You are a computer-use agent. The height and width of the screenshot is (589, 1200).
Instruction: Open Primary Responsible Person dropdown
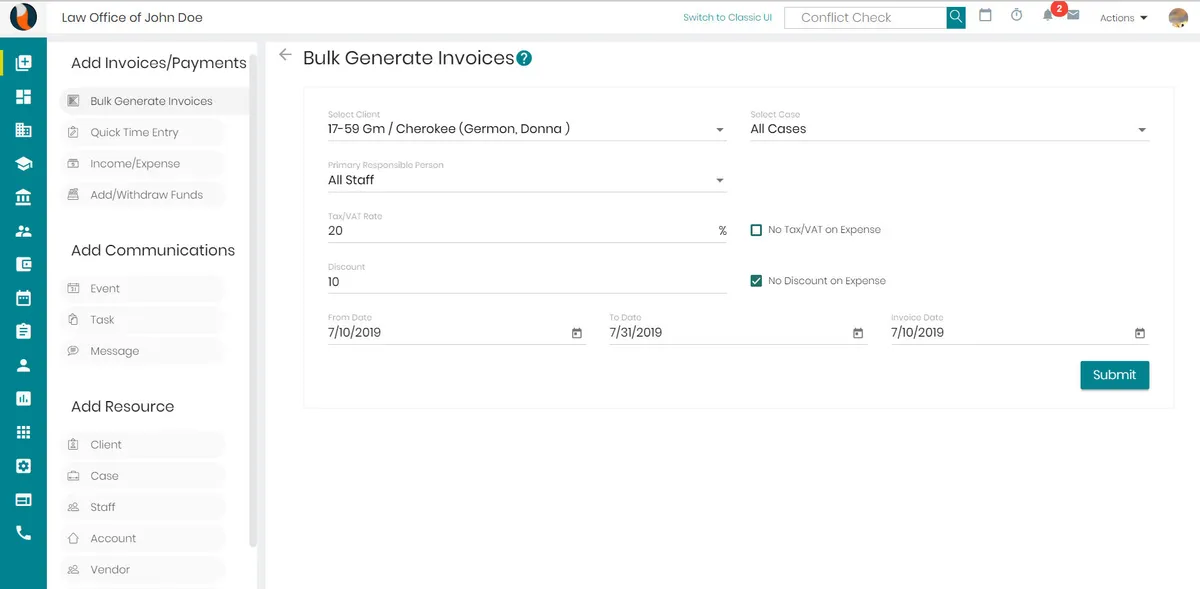pos(720,181)
